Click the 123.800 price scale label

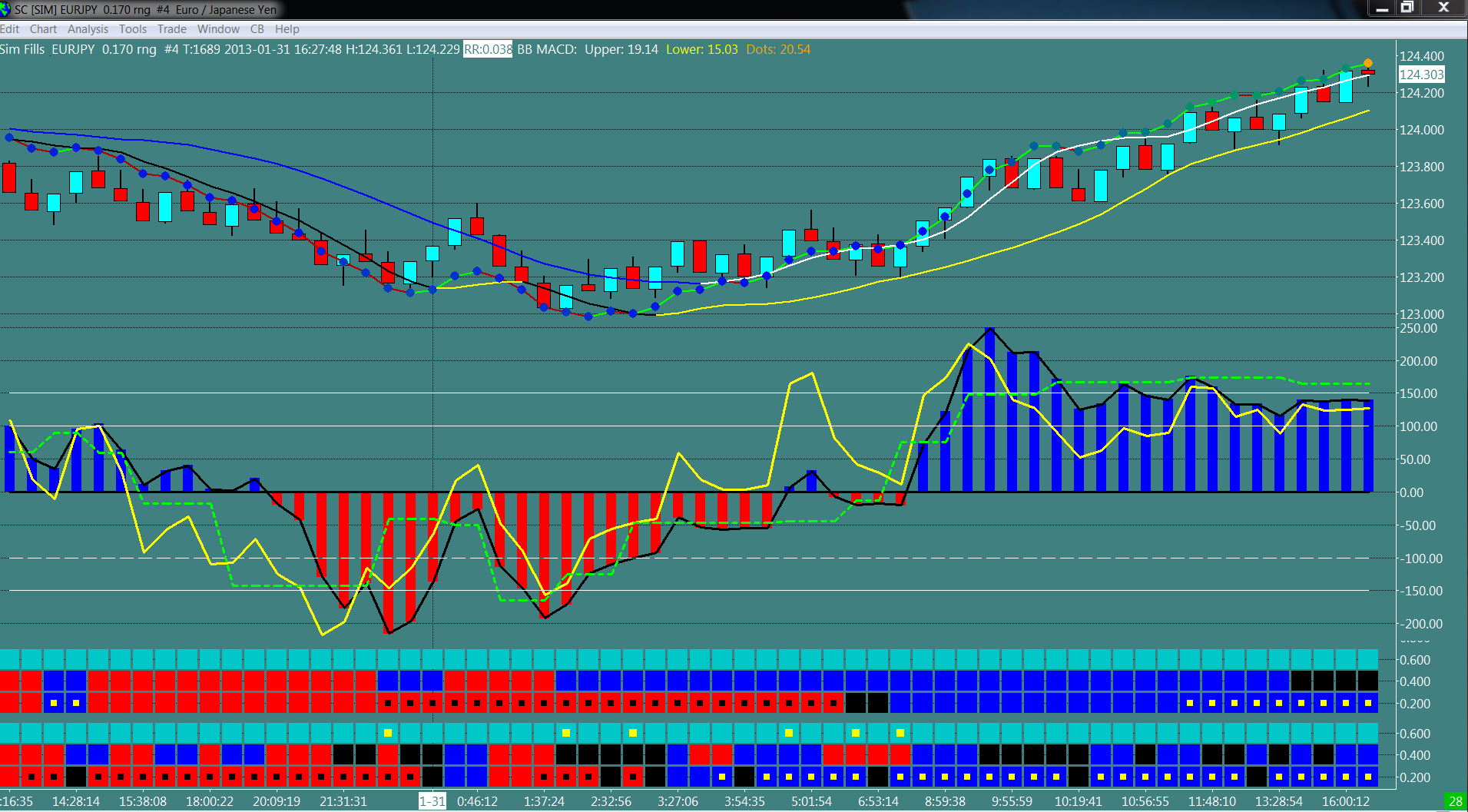1421,167
